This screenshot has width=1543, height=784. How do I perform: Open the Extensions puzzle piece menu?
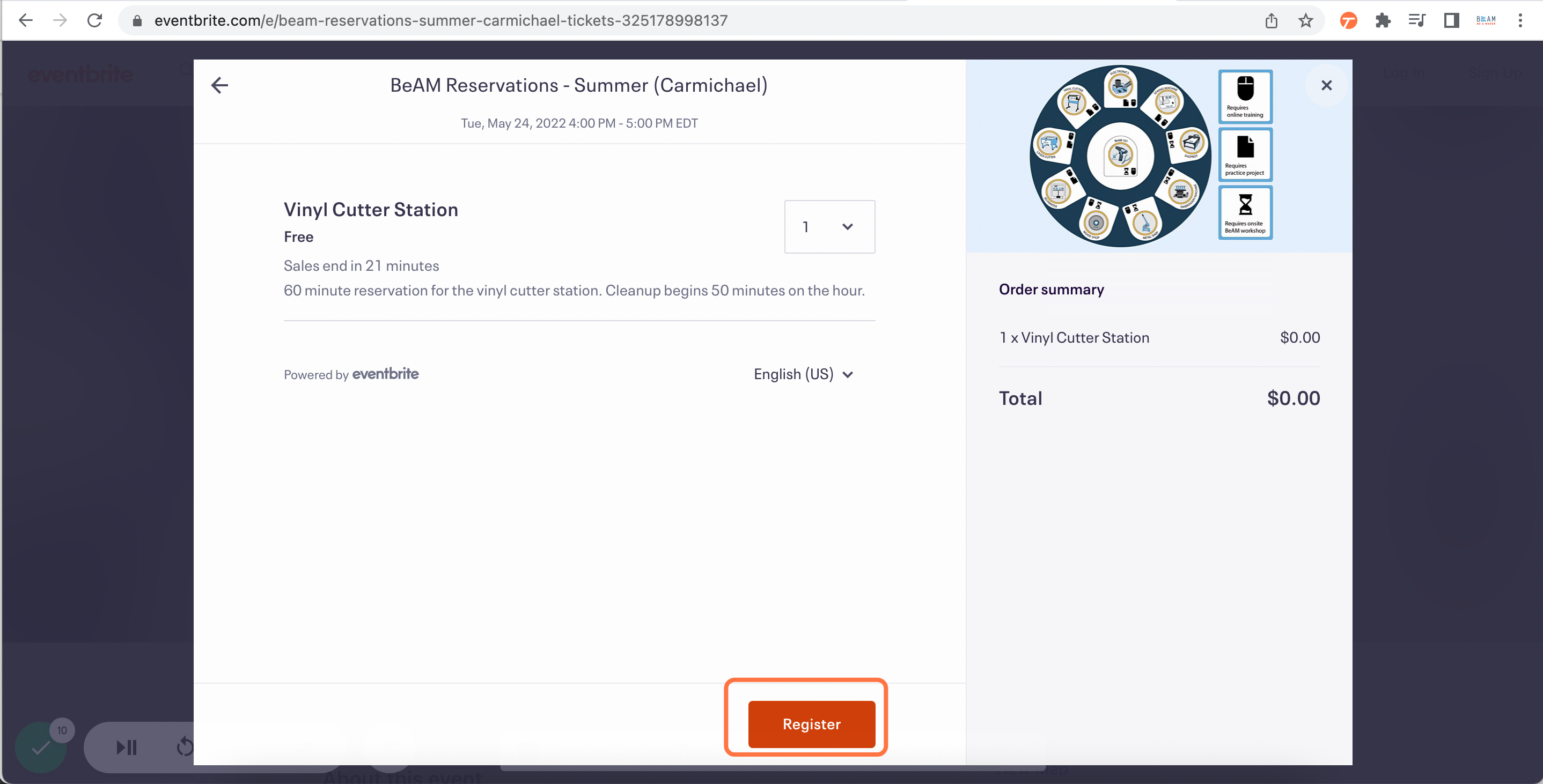[1383, 21]
